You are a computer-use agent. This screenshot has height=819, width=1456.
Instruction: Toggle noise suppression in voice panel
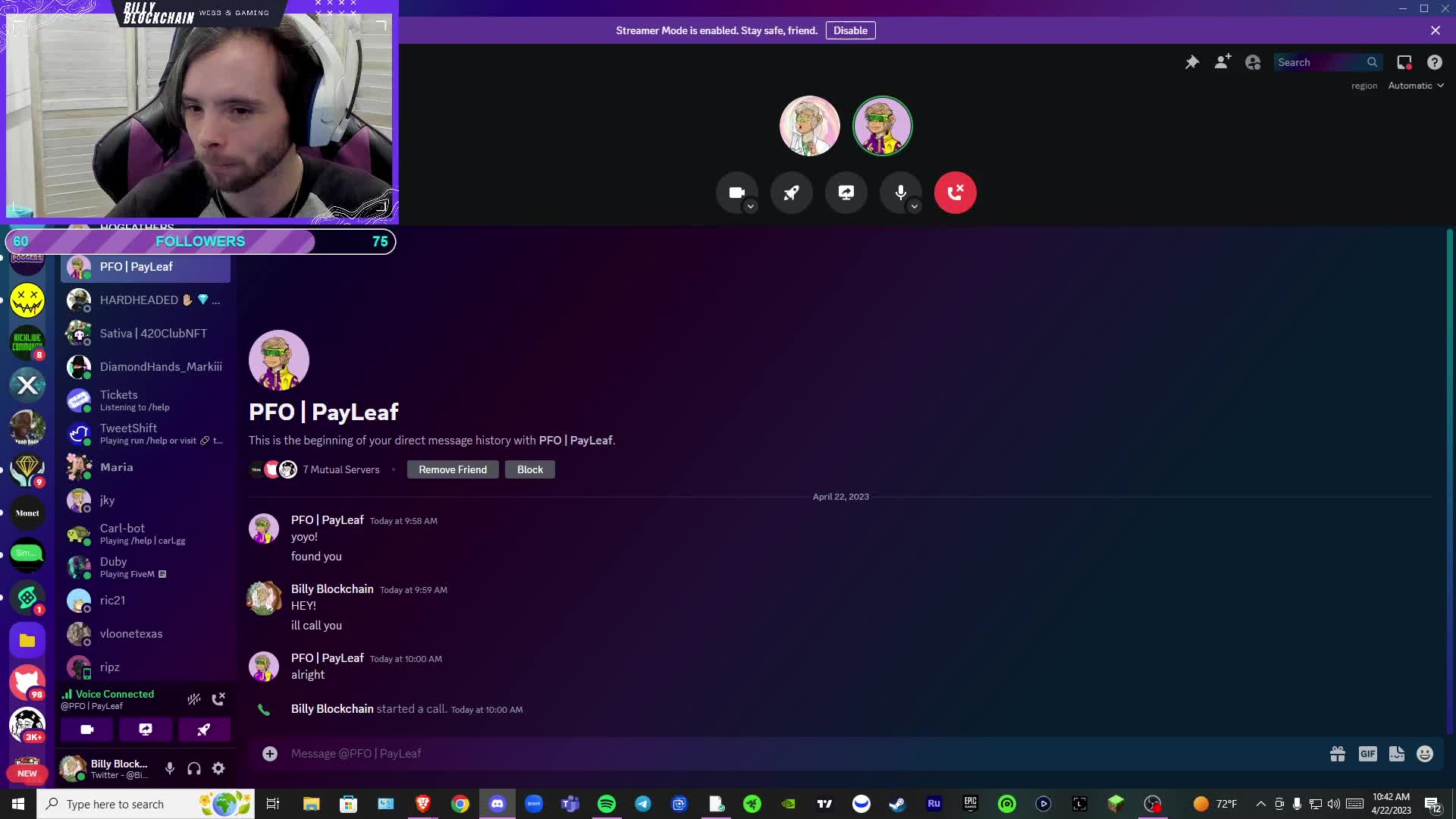pos(194,699)
